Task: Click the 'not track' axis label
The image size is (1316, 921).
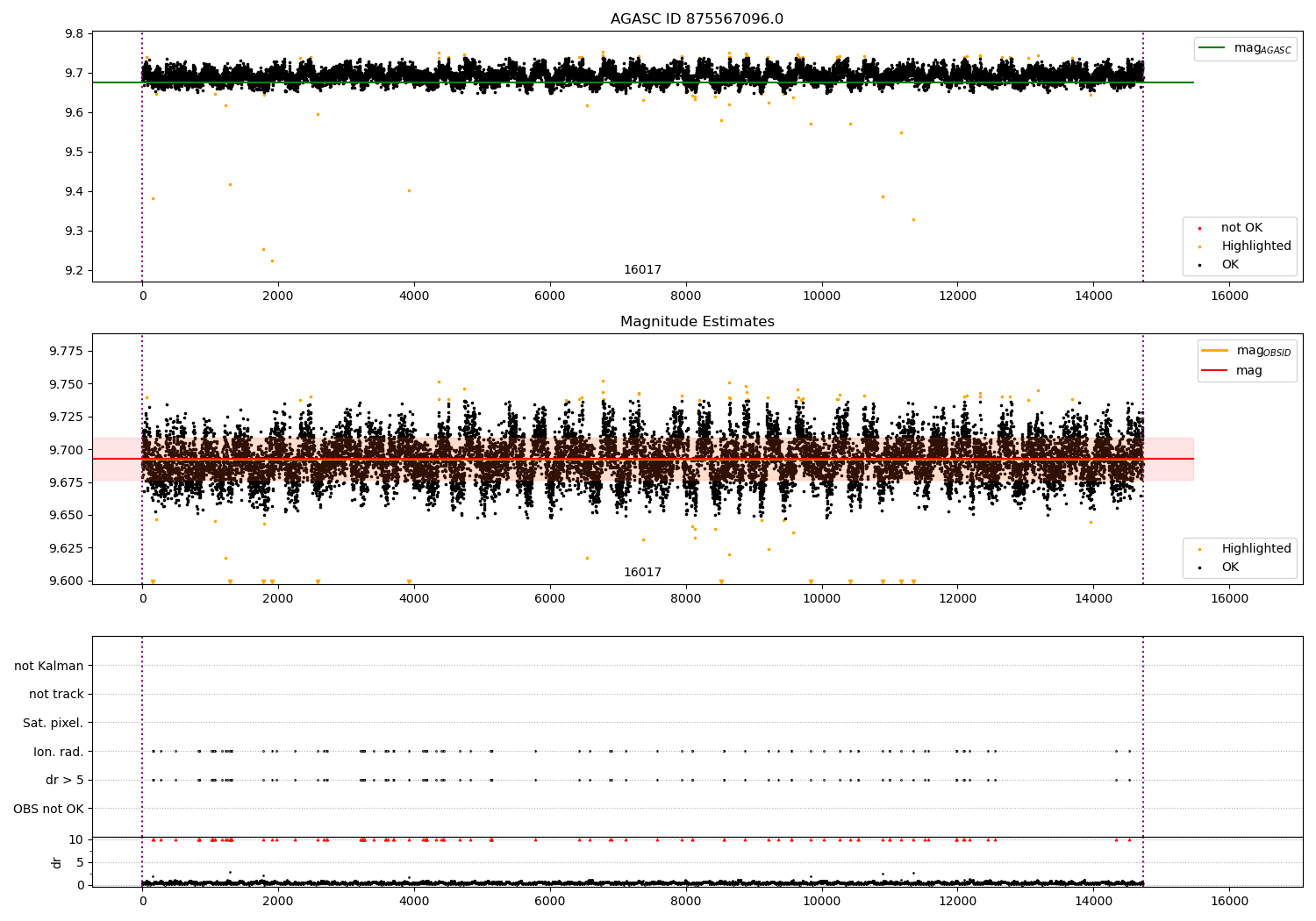Action: (x=56, y=694)
